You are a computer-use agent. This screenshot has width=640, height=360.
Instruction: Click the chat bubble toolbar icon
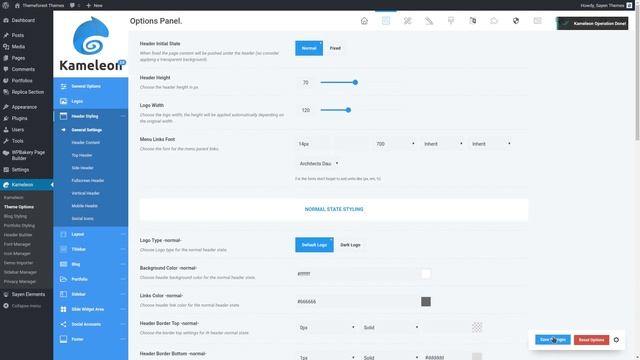coord(494,21)
